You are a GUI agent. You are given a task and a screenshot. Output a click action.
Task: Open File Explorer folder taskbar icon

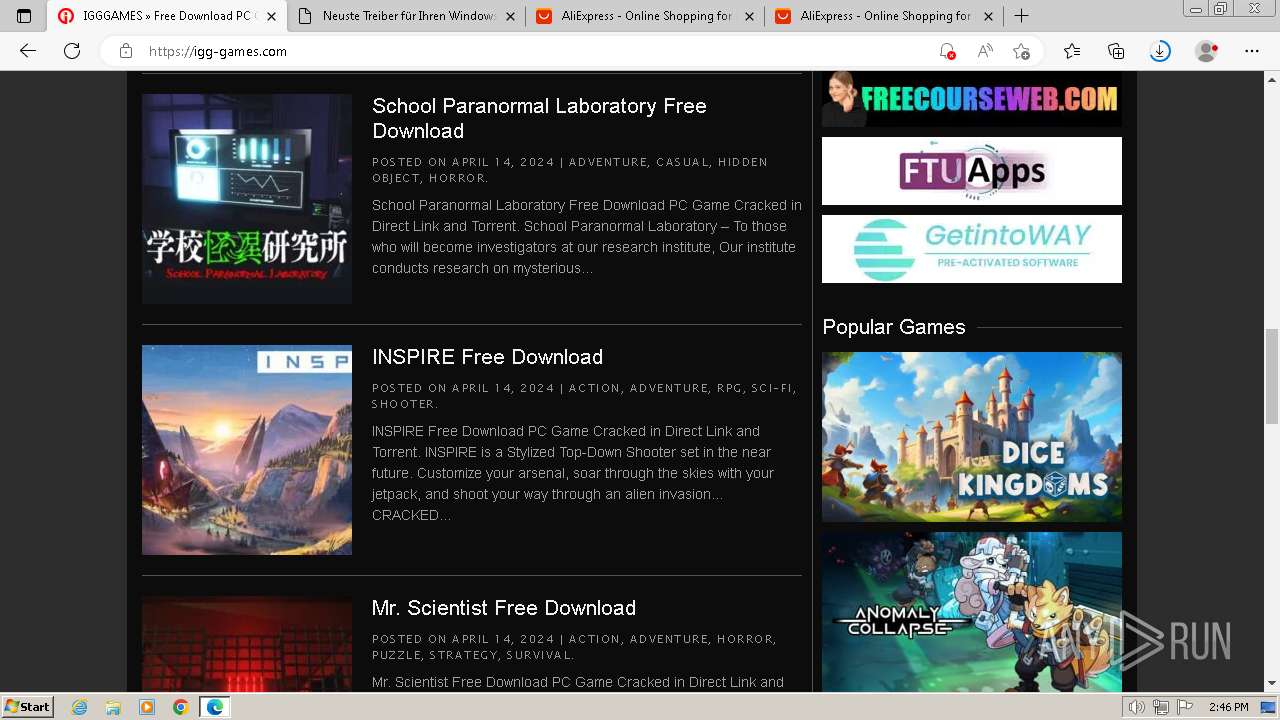pyautogui.click(x=113, y=707)
